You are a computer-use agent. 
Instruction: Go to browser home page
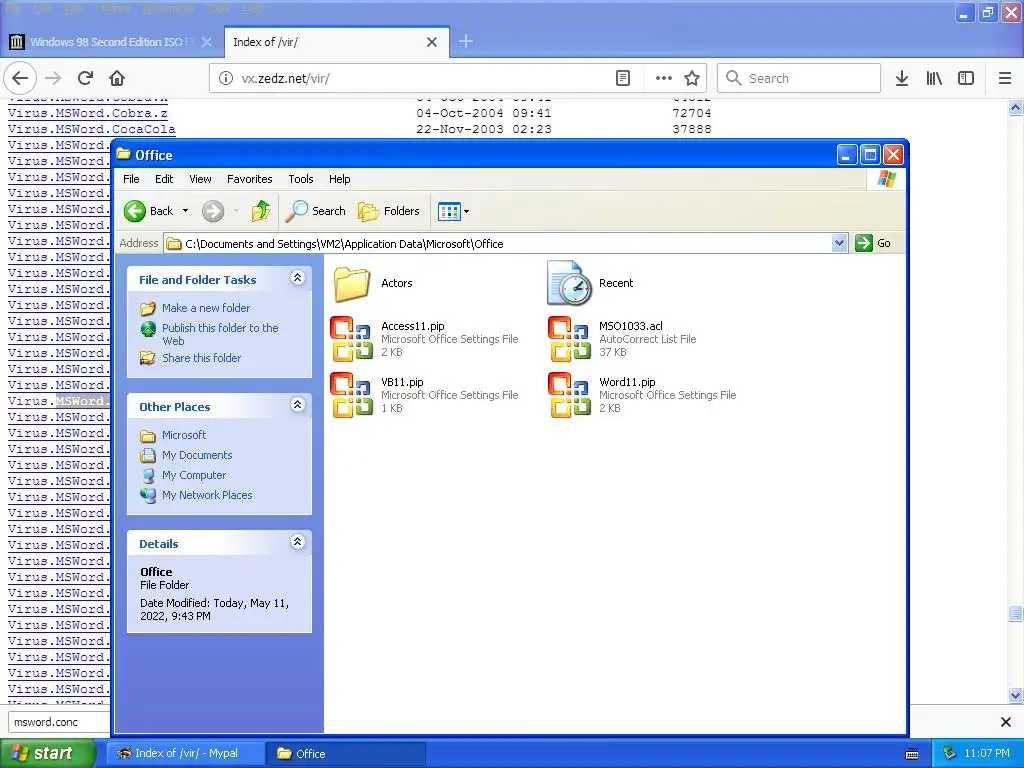[117, 78]
